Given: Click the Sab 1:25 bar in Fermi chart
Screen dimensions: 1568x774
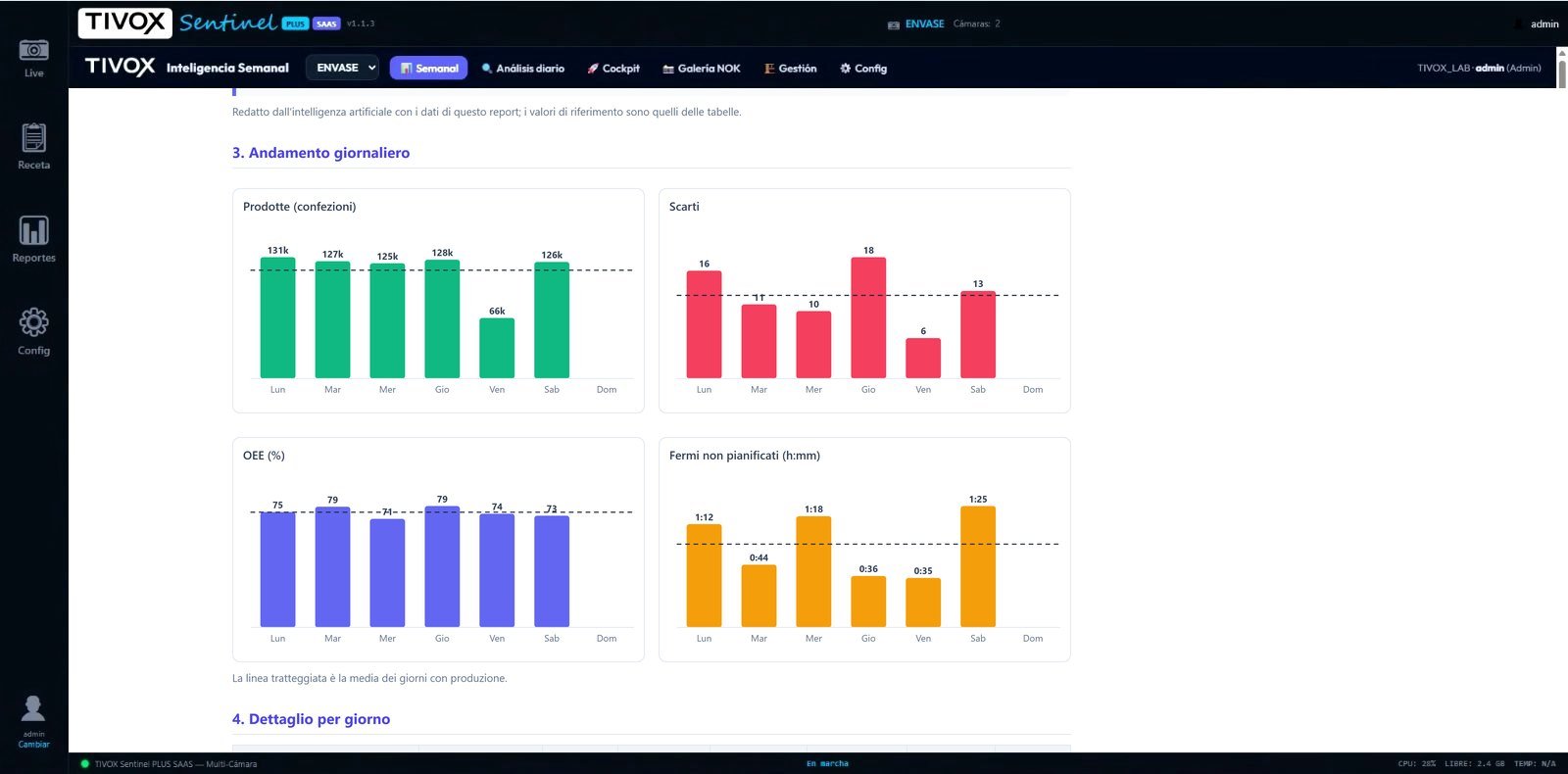Looking at the screenshot, I should (978, 566).
